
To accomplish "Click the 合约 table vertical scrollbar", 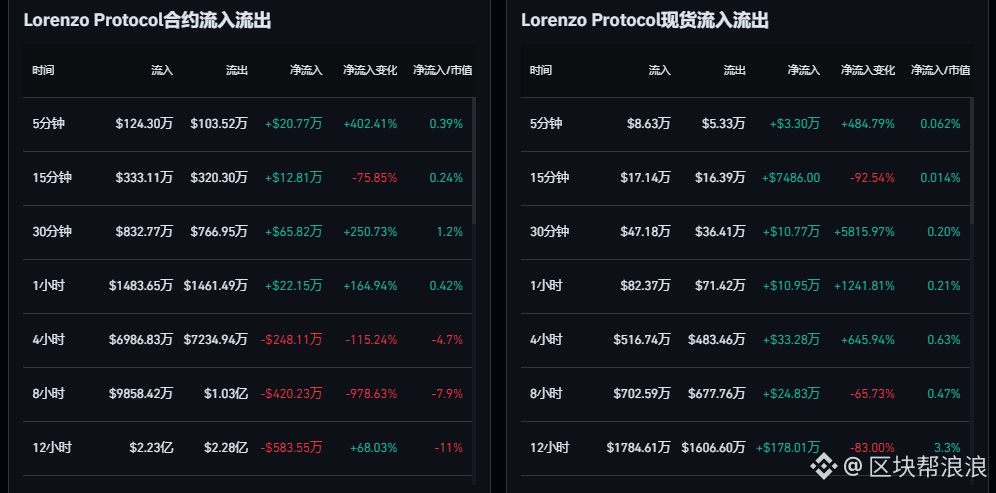I will coord(474,160).
